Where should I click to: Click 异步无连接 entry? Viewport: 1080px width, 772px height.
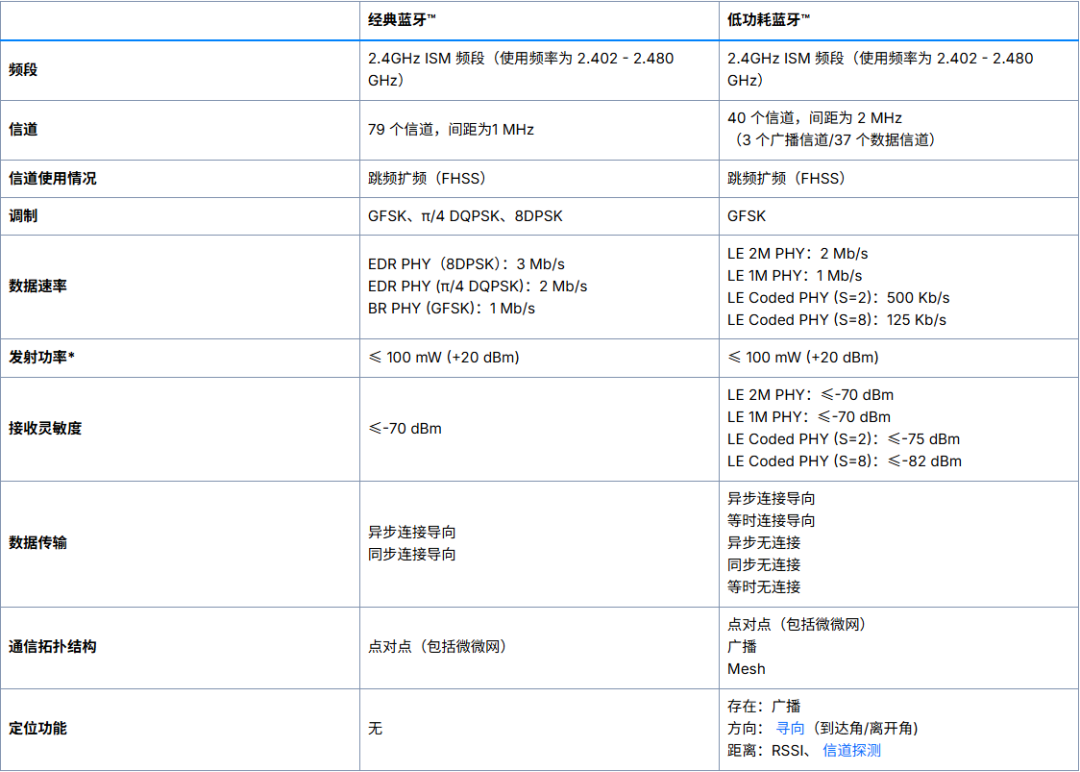[764, 543]
